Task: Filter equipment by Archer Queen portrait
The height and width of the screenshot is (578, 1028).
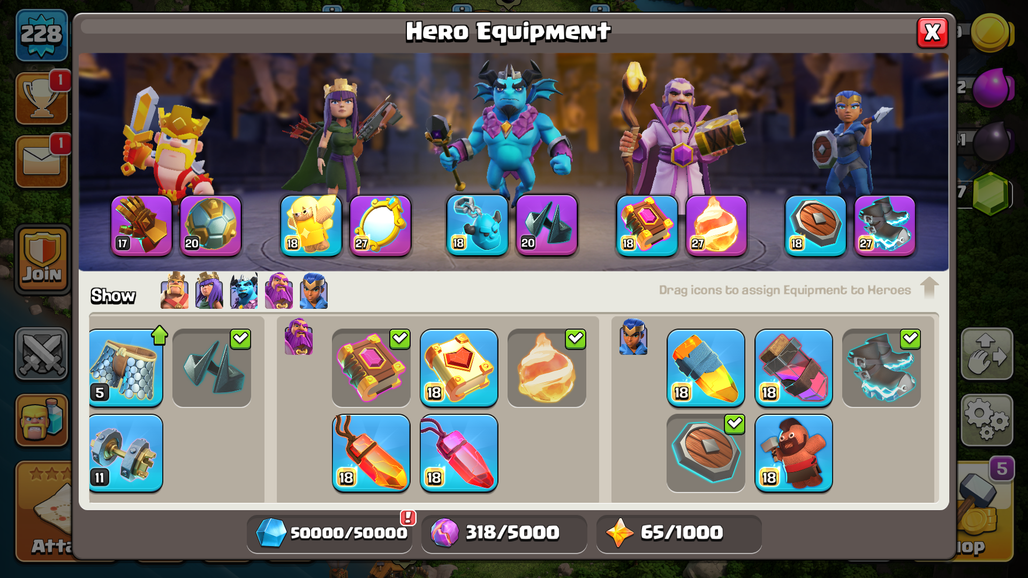Action: (x=209, y=291)
